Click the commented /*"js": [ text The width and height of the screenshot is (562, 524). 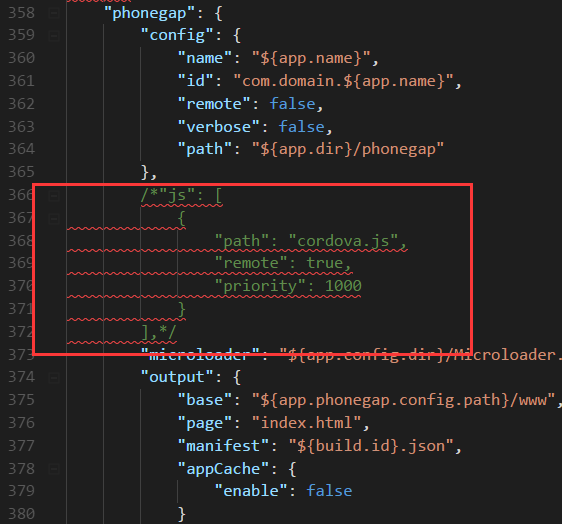pos(181,196)
